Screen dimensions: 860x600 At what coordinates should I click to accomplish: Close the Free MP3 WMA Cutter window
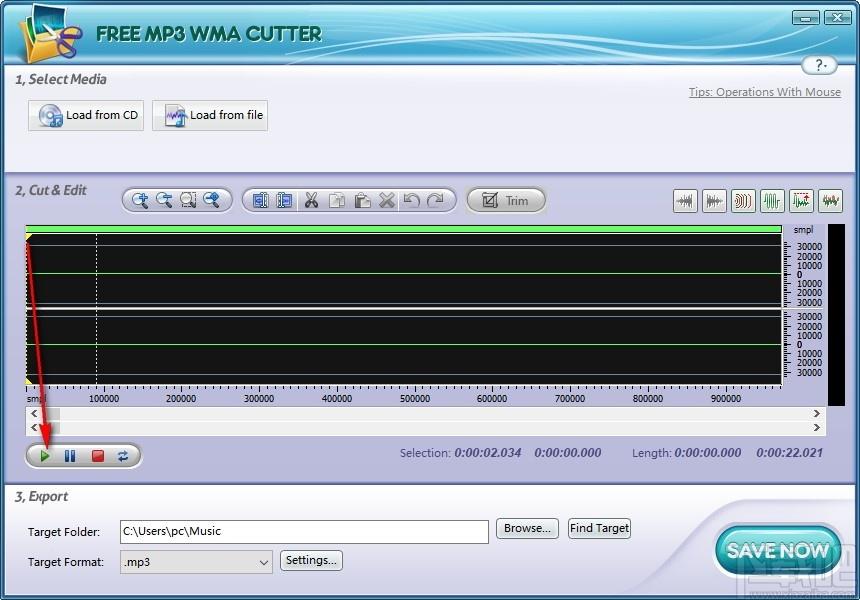[838, 18]
